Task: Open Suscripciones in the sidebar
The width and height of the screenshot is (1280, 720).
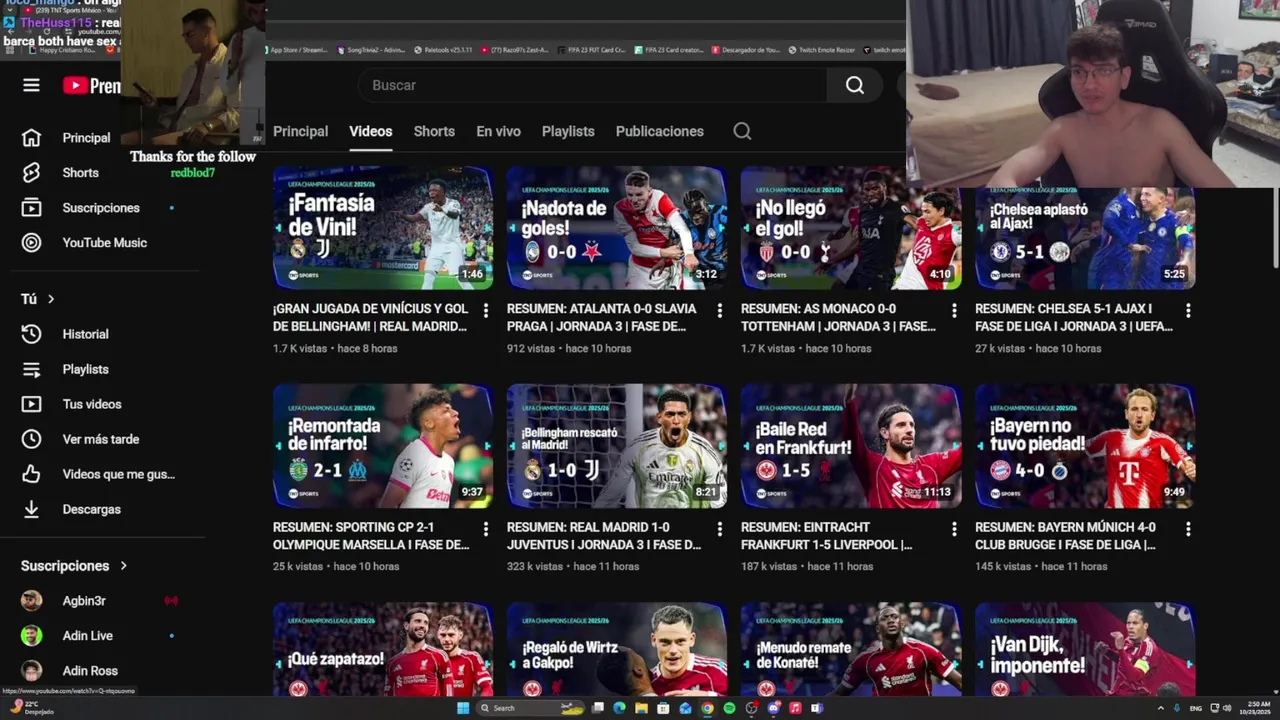Action: pyautogui.click(x=100, y=208)
